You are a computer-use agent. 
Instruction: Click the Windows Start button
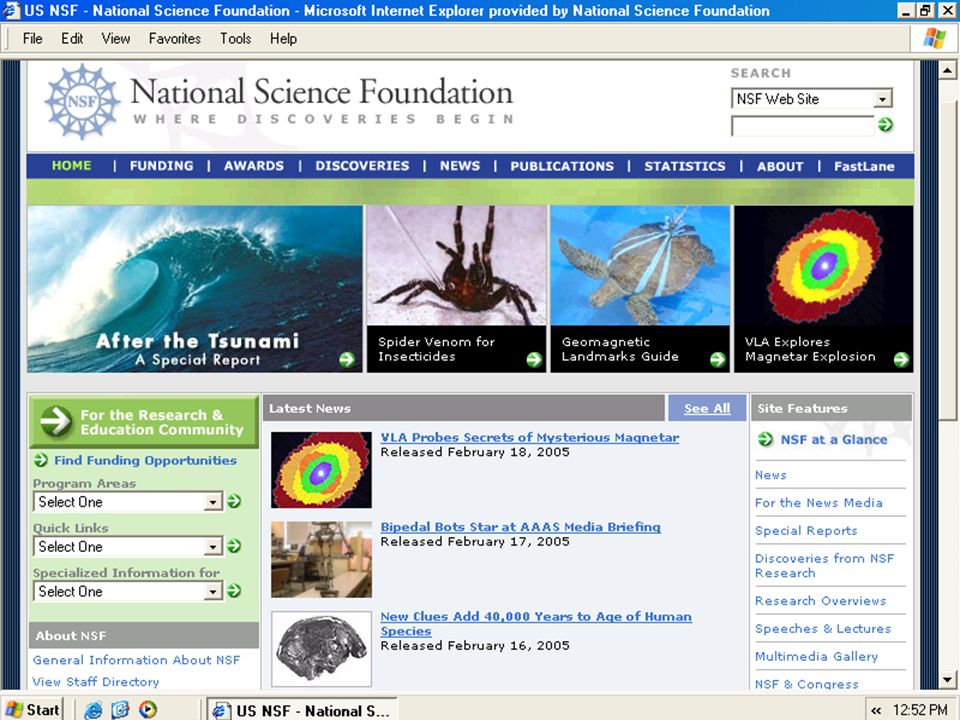click(x=32, y=710)
